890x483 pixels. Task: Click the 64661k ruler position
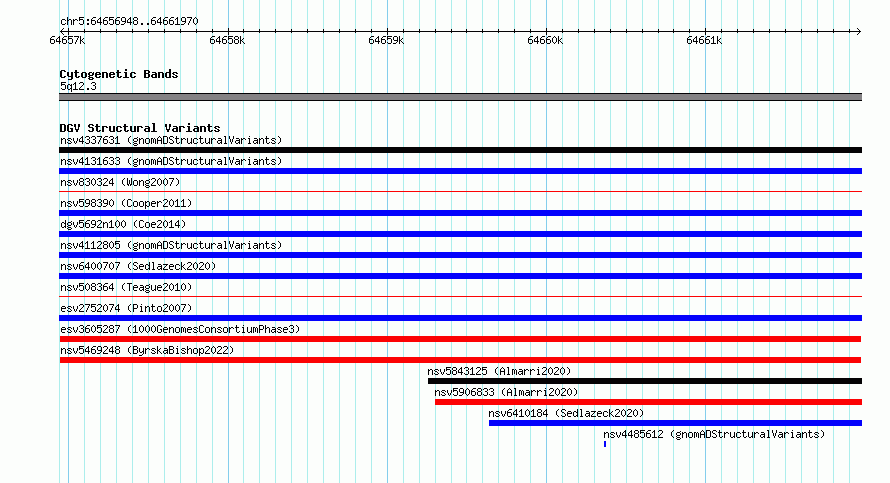[704, 40]
